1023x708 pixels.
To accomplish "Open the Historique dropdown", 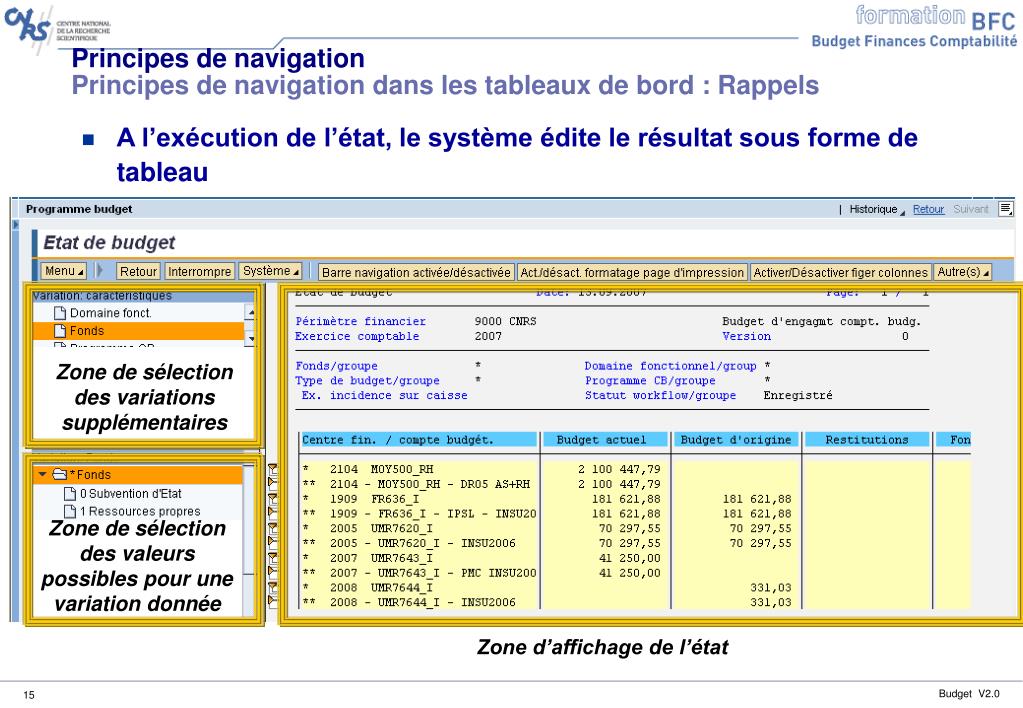I will click(876, 209).
